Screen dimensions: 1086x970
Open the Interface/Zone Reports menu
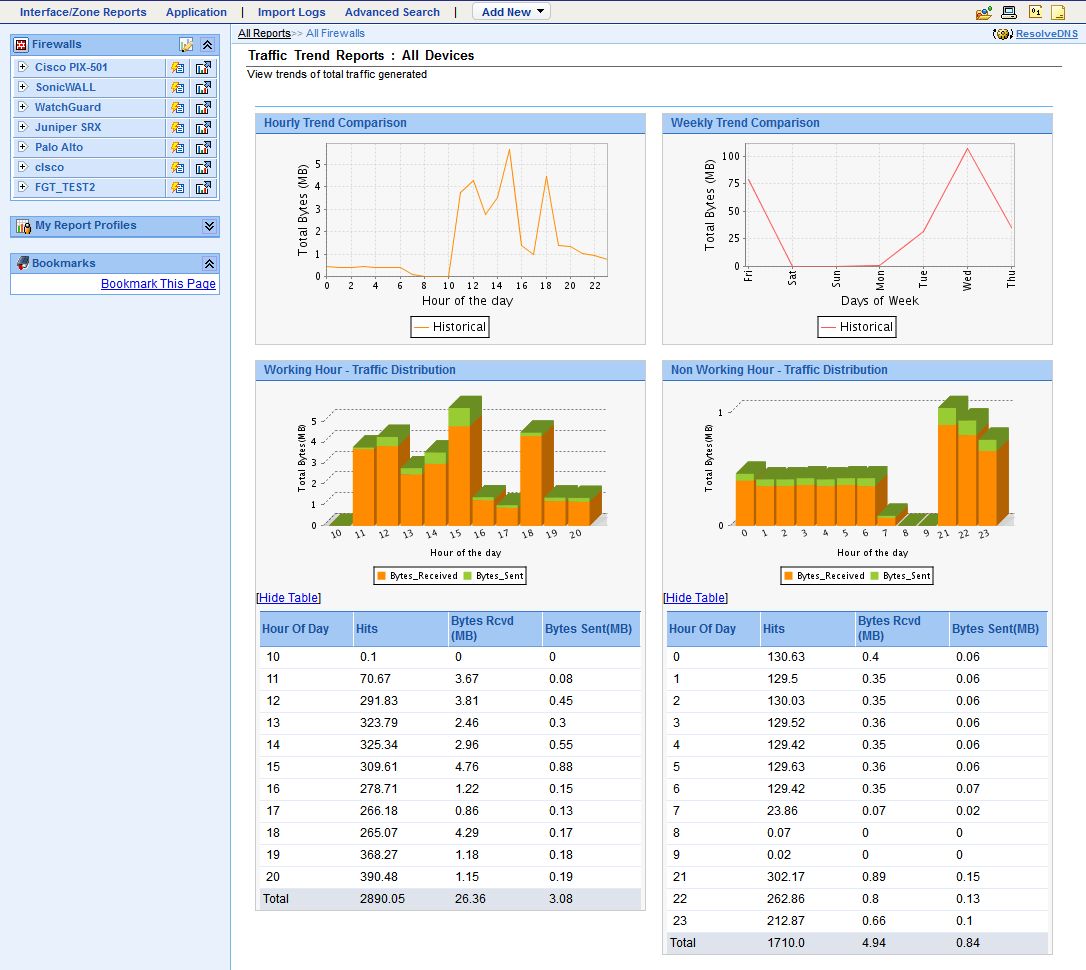coord(83,12)
